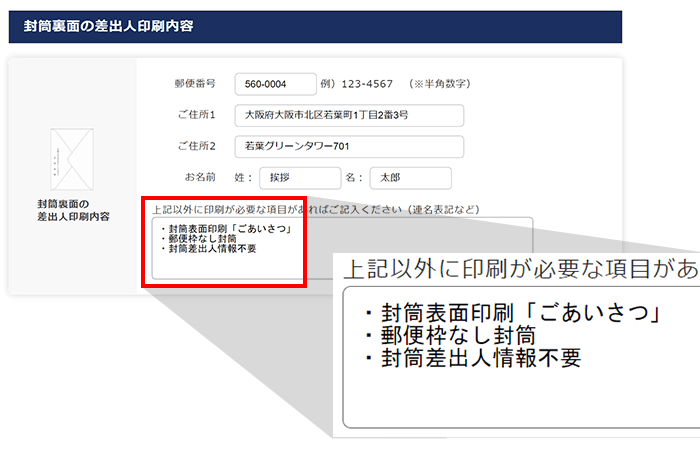Click the enlarged line 封筒差出人情報不要
Viewport: 700px width, 450px height.
coord(473,358)
